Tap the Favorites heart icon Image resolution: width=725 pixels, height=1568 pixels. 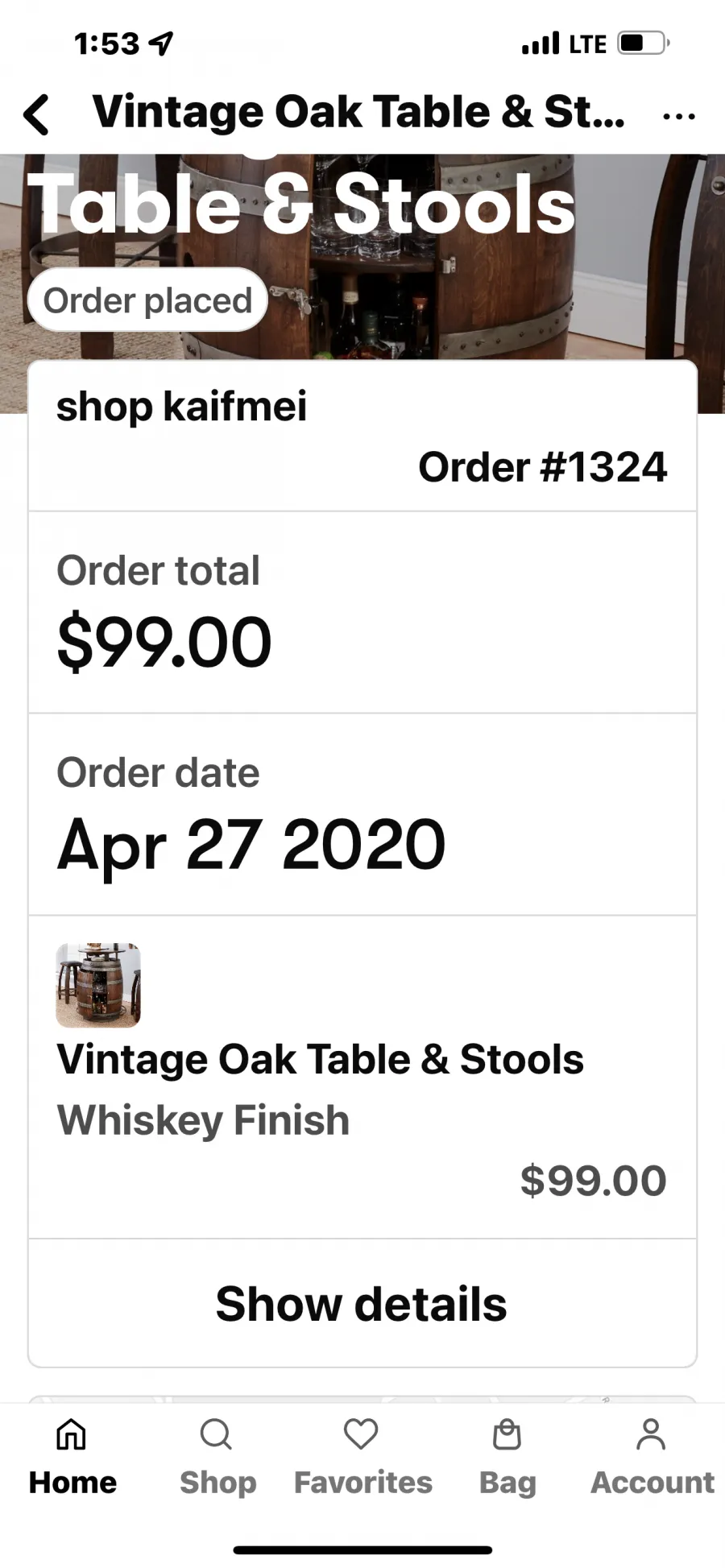pyautogui.click(x=361, y=1434)
